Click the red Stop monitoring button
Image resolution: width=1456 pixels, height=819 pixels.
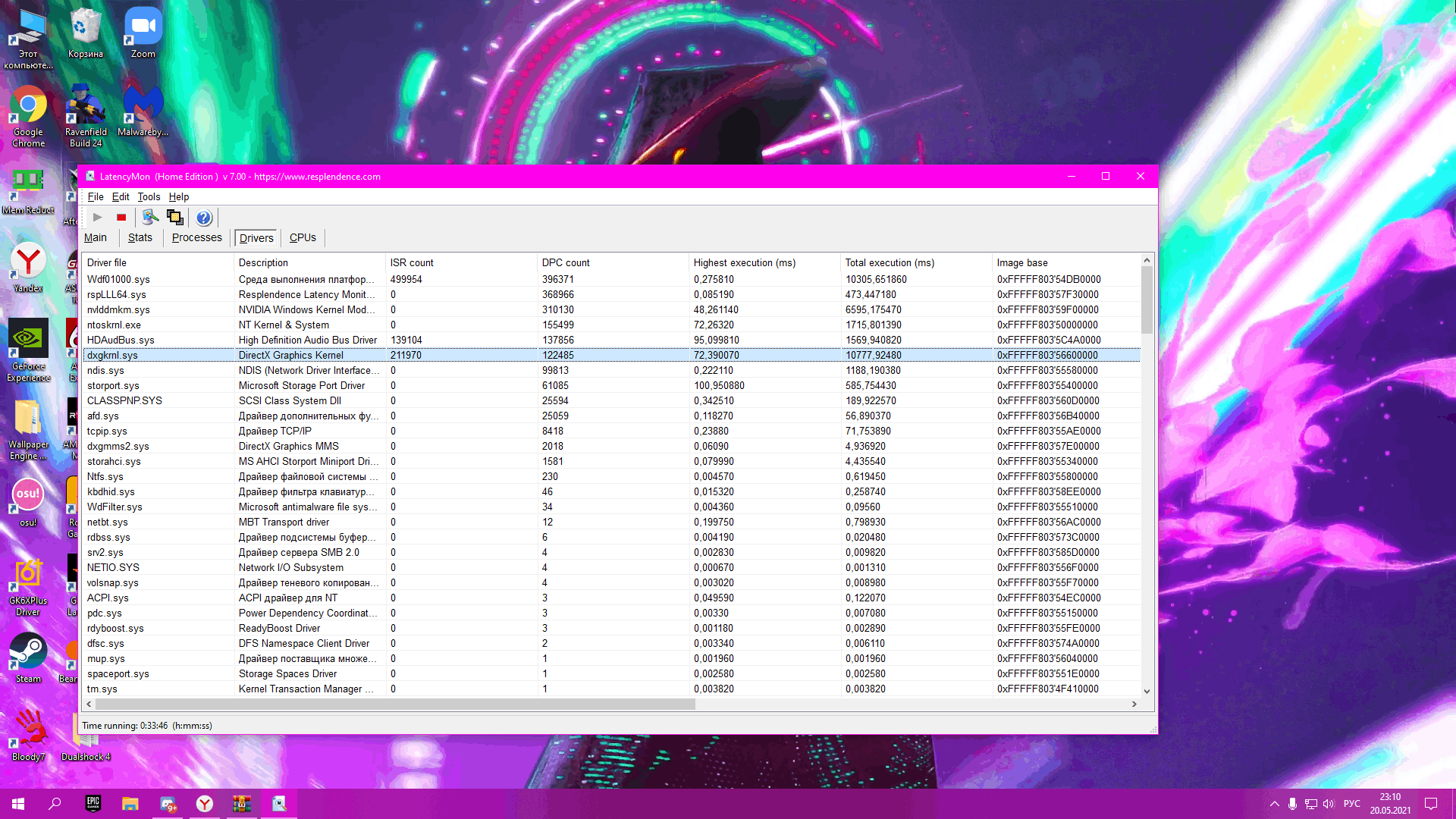121,218
